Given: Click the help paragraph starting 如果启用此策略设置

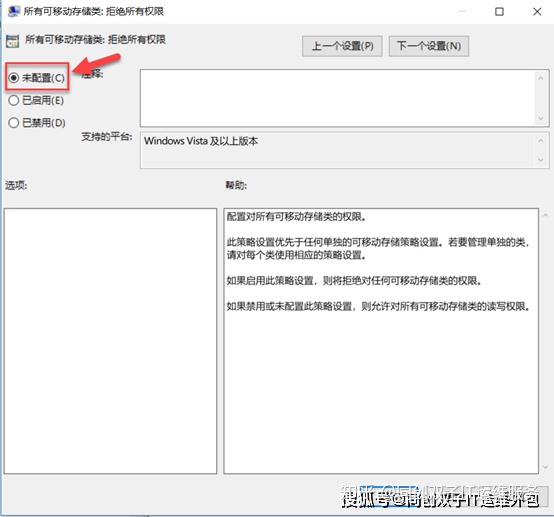Looking at the screenshot, I should pos(354,281).
